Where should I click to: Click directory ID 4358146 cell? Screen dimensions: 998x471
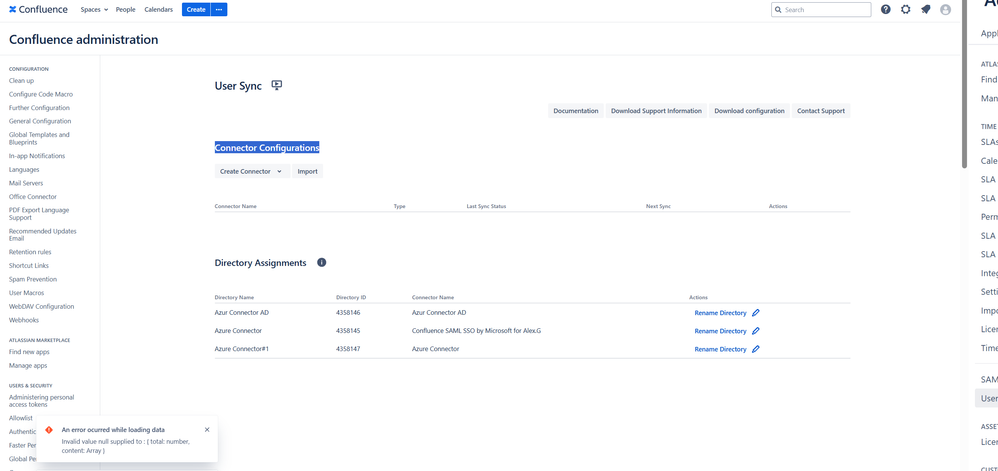click(x=348, y=313)
